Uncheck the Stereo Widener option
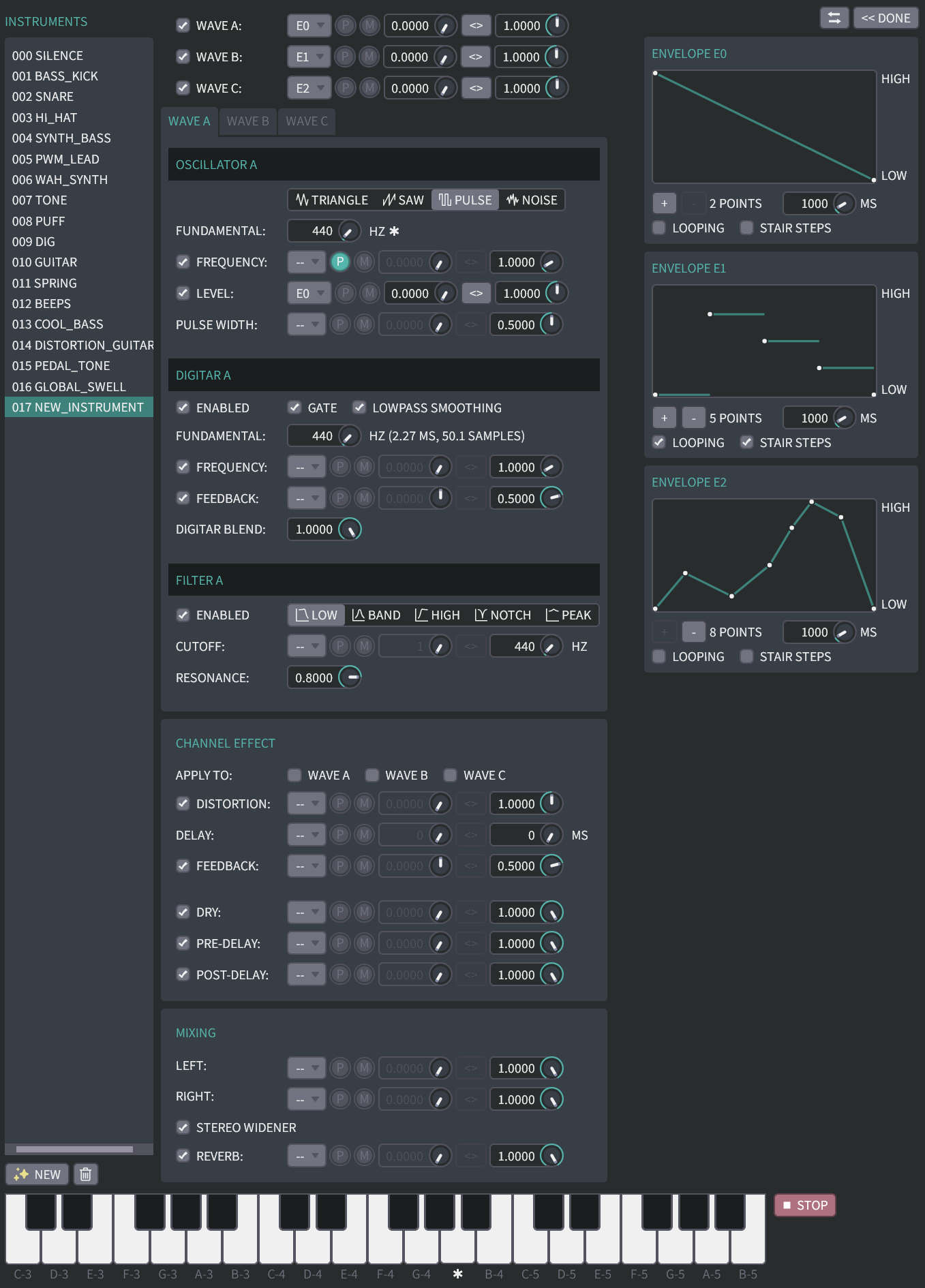The width and height of the screenshot is (925, 1288). (183, 1127)
